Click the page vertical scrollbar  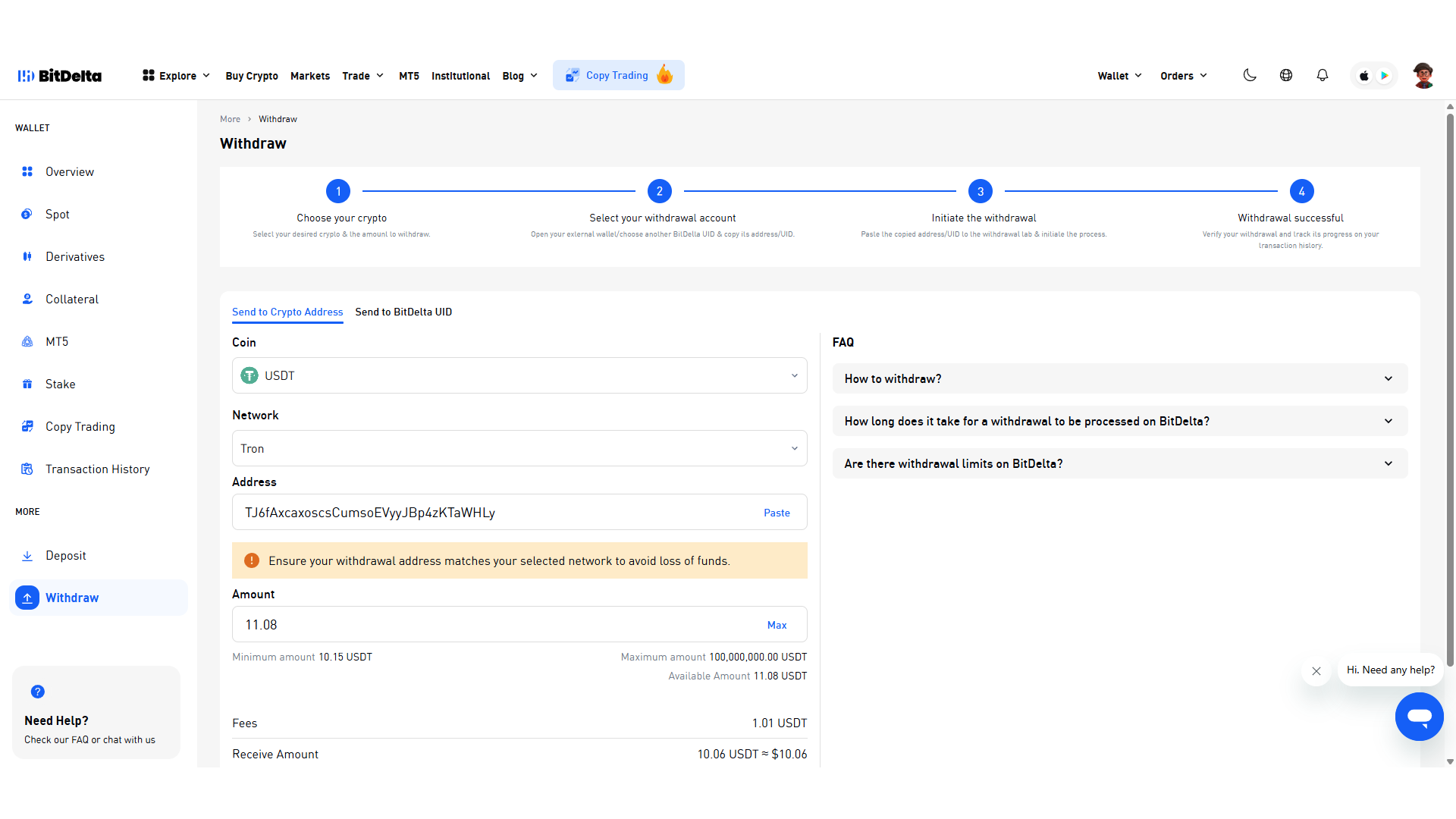[x=1450, y=390]
